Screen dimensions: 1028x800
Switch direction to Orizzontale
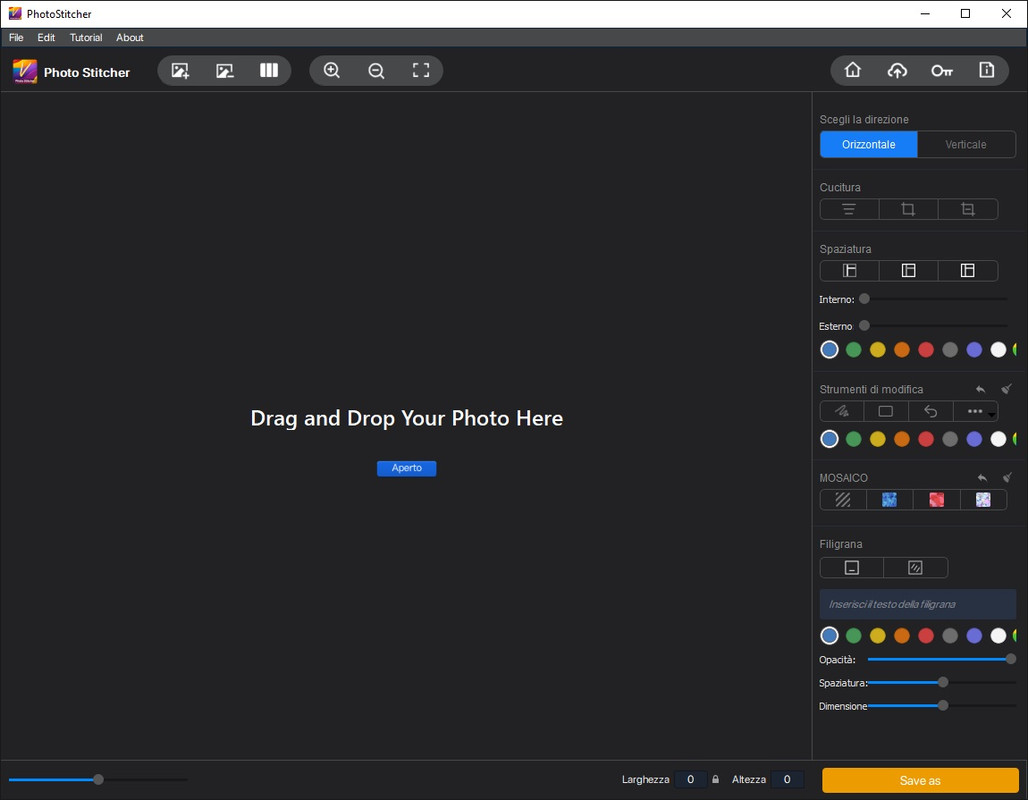[x=869, y=144]
